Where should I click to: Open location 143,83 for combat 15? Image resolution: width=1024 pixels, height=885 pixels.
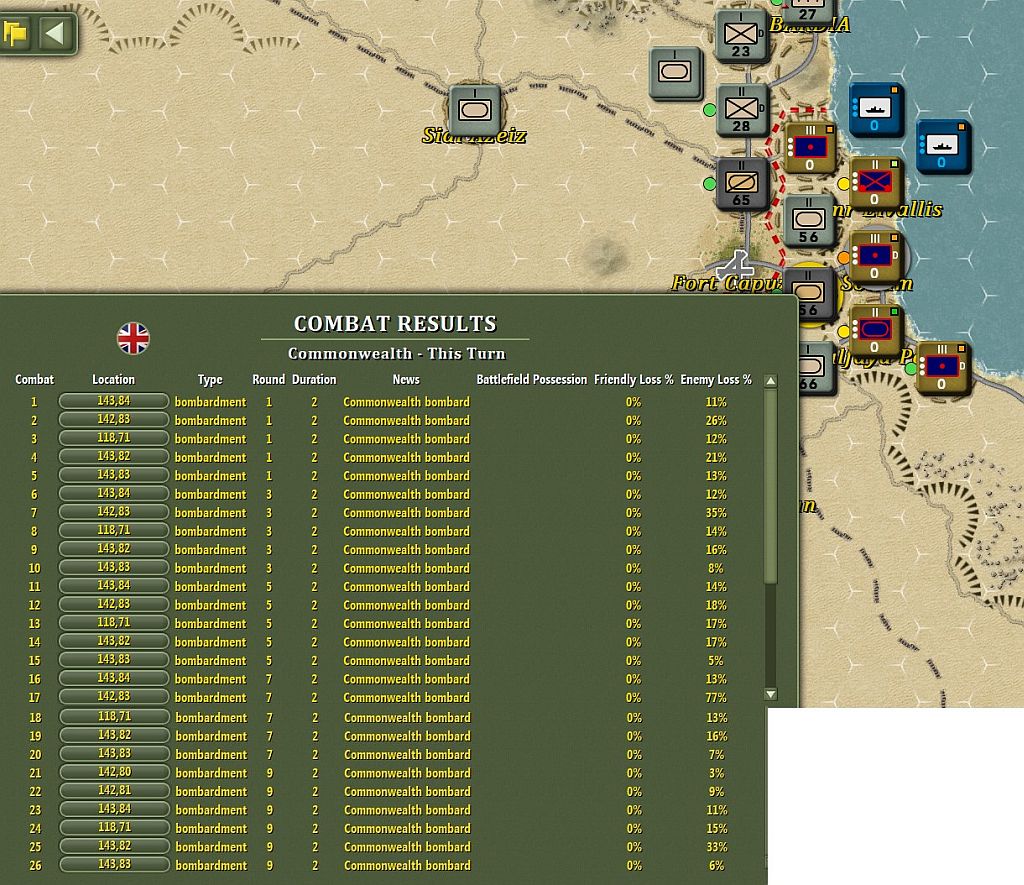114,659
